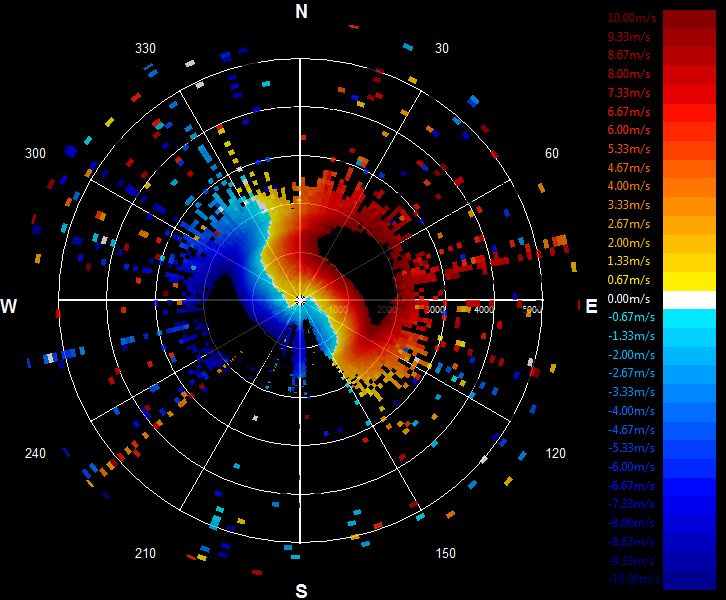This screenshot has height=600, width=726.
Task: Select the 120 degree azimuth label
Action: click(x=556, y=453)
